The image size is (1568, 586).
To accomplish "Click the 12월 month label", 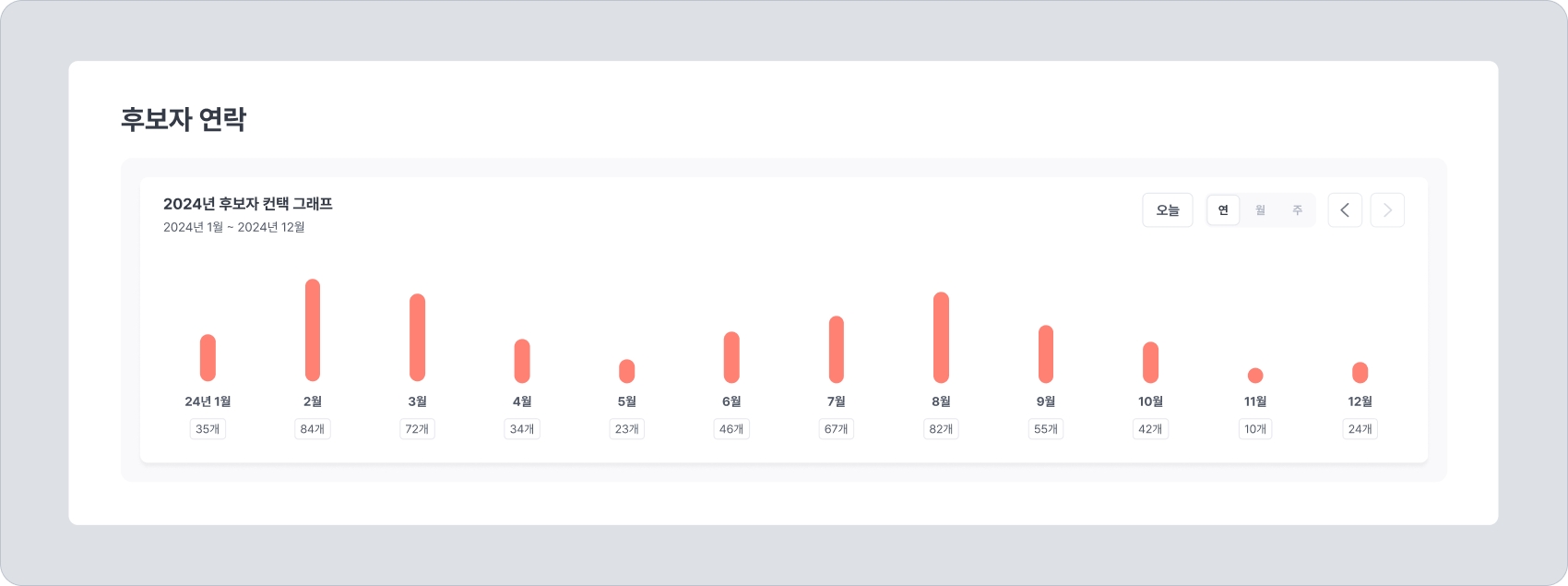I will 1360,401.
